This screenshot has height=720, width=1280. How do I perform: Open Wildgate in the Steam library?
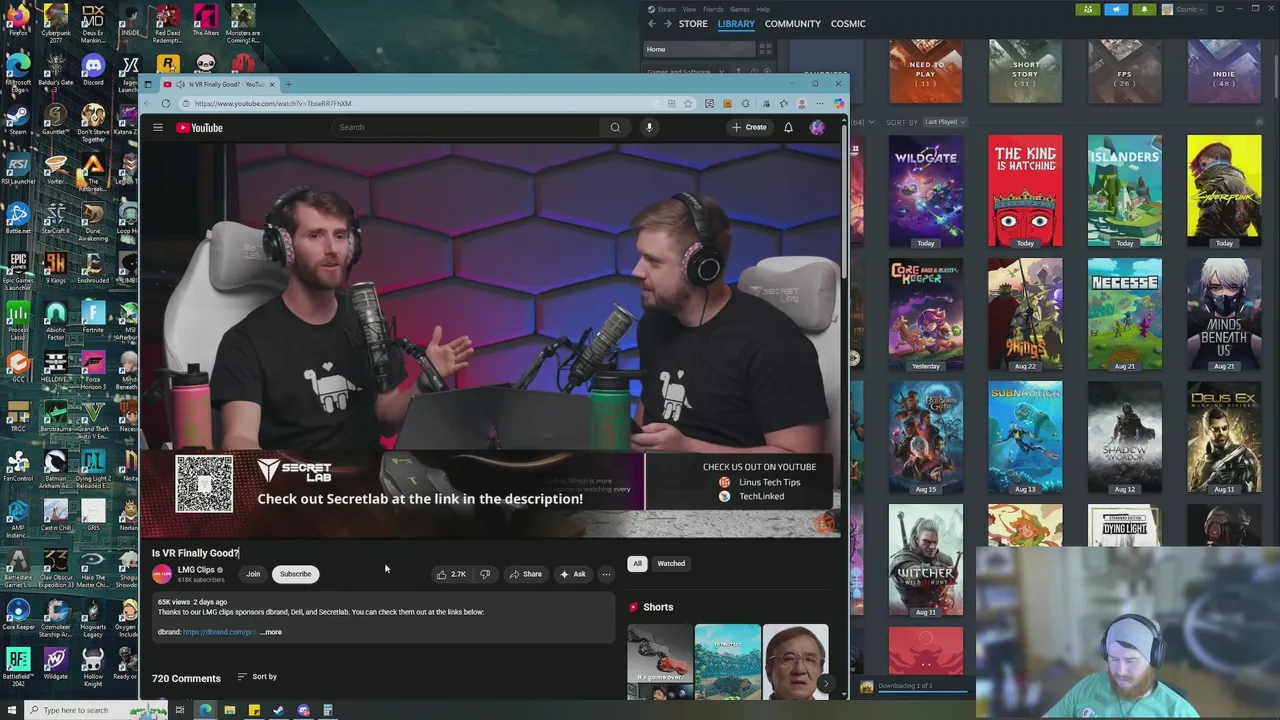pos(926,190)
